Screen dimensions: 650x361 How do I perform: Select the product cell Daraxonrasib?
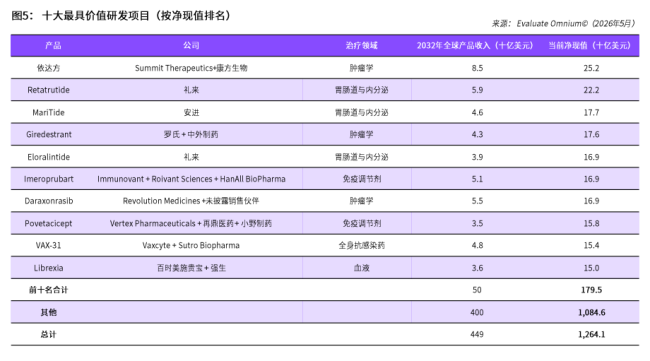click(x=49, y=201)
